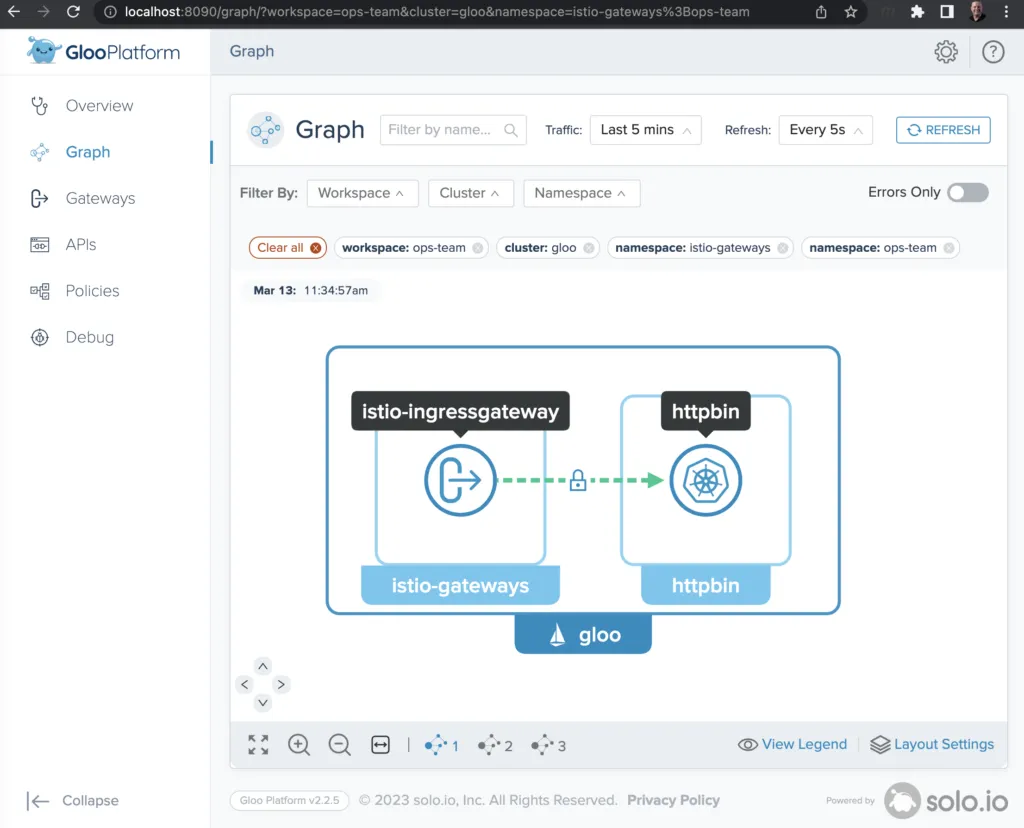1024x828 pixels.
Task: Click the lock icon on the edge
Action: pos(577,480)
